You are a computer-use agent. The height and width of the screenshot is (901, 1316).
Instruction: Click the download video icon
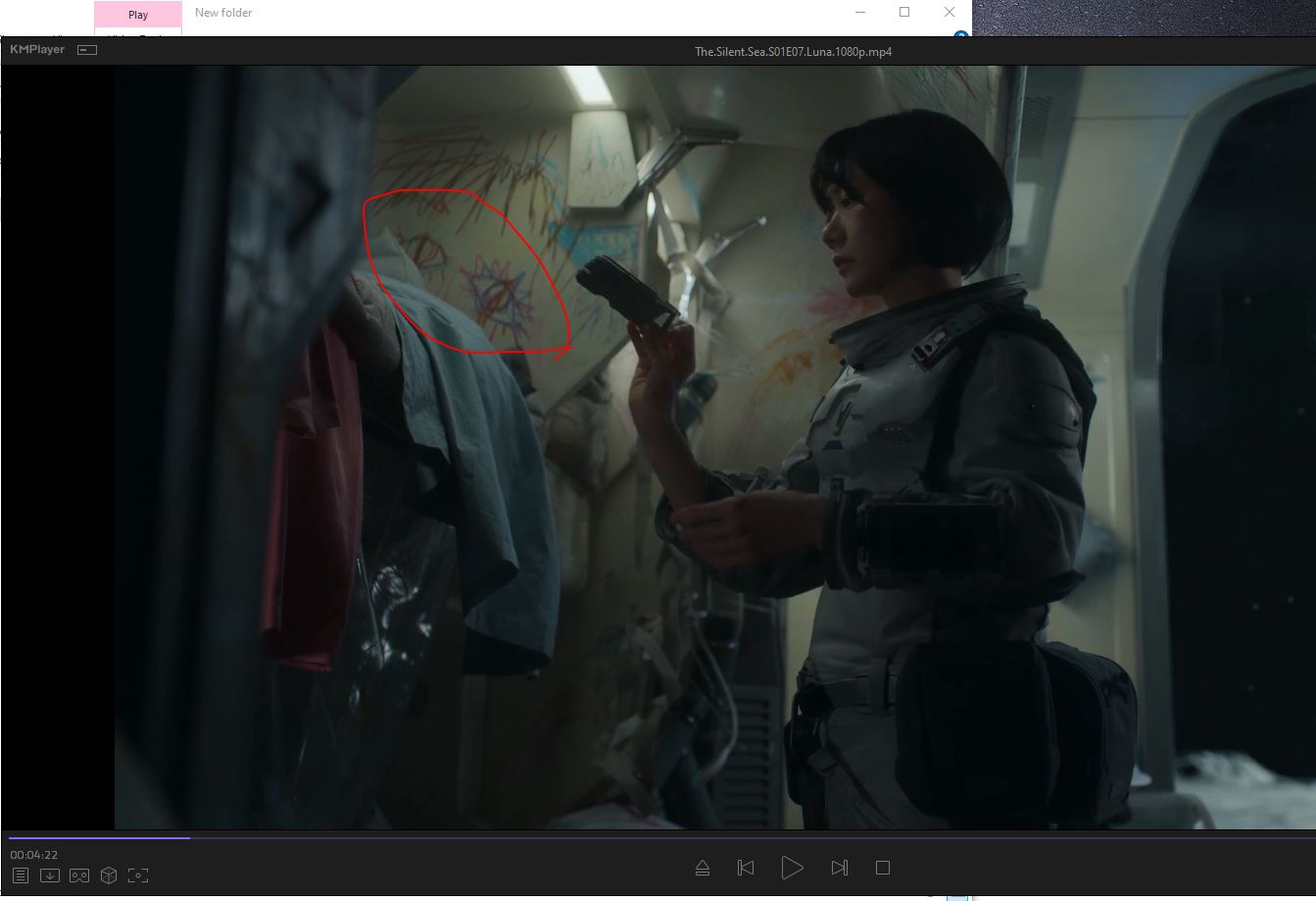50,875
